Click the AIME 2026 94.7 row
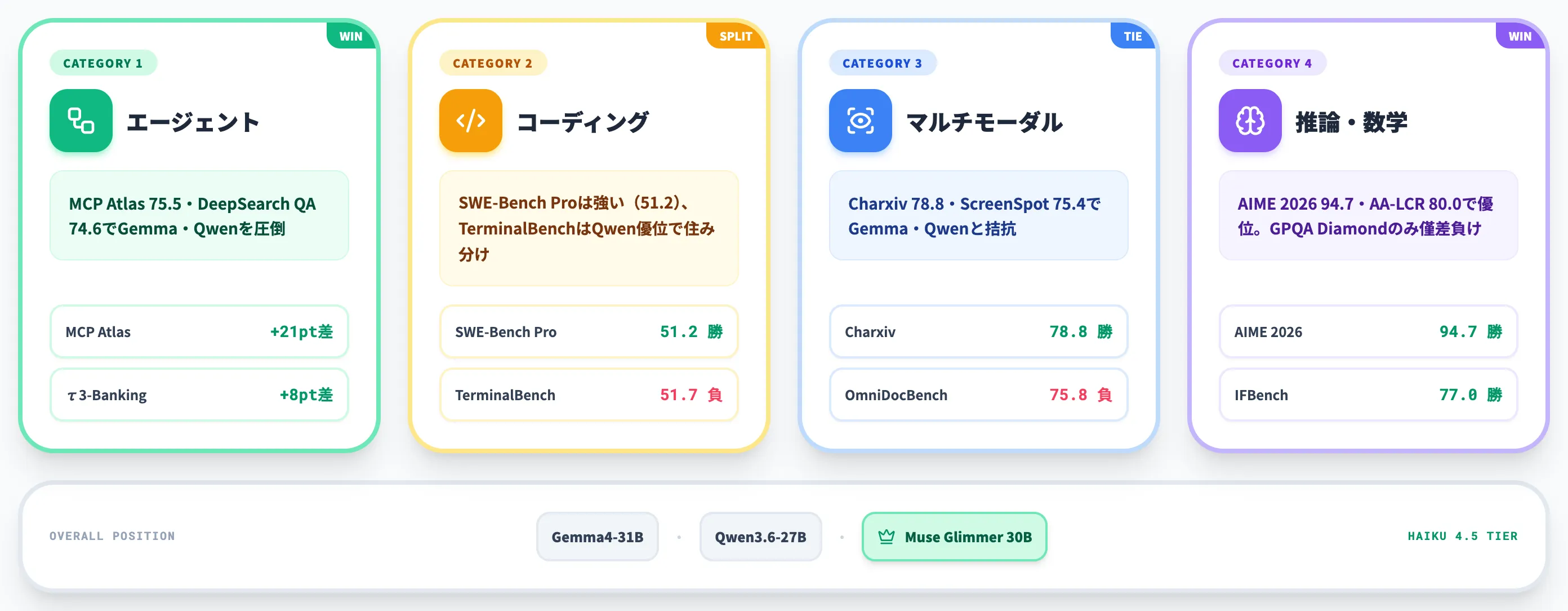The image size is (1568, 611). (x=1367, y=331)
